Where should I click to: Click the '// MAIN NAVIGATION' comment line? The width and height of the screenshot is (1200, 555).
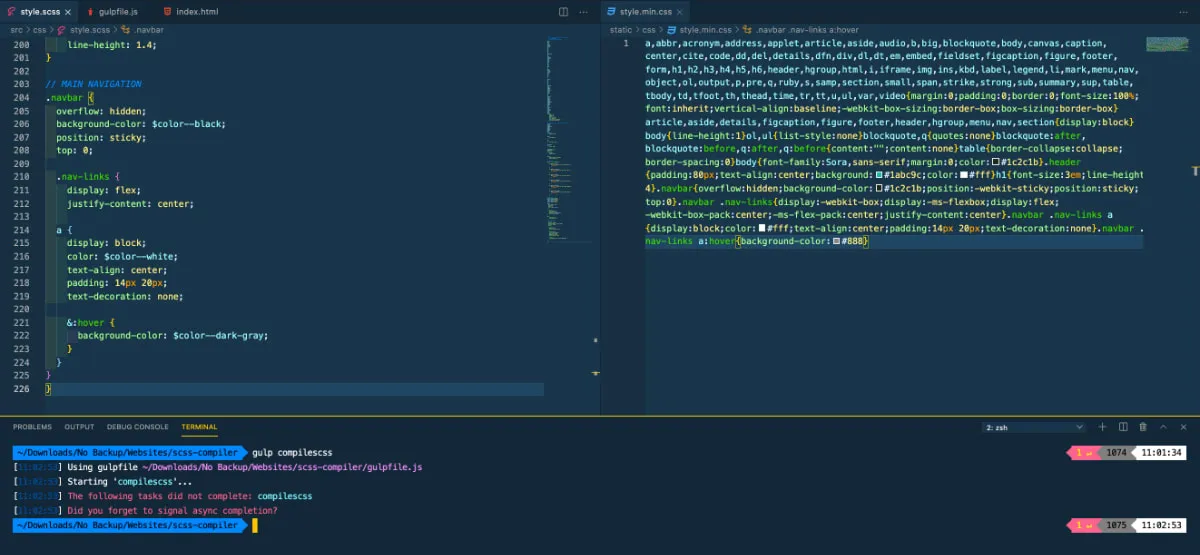click(x=93, y=84)
